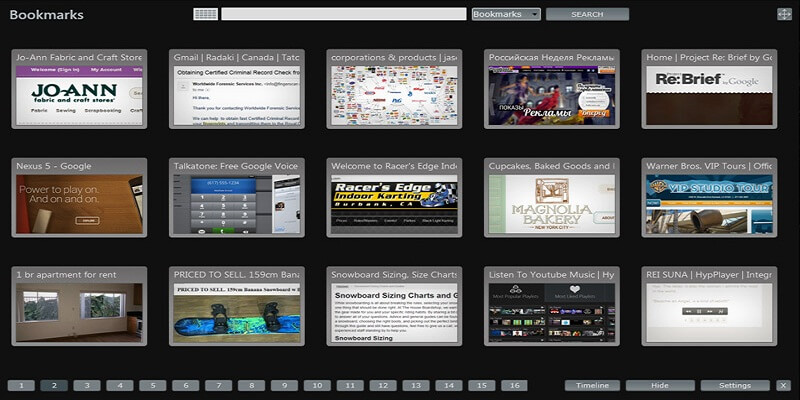The image size is (800, 400).
Task: Click the move/fullscreen arrows icon at top right
Action: coord(784,14)
